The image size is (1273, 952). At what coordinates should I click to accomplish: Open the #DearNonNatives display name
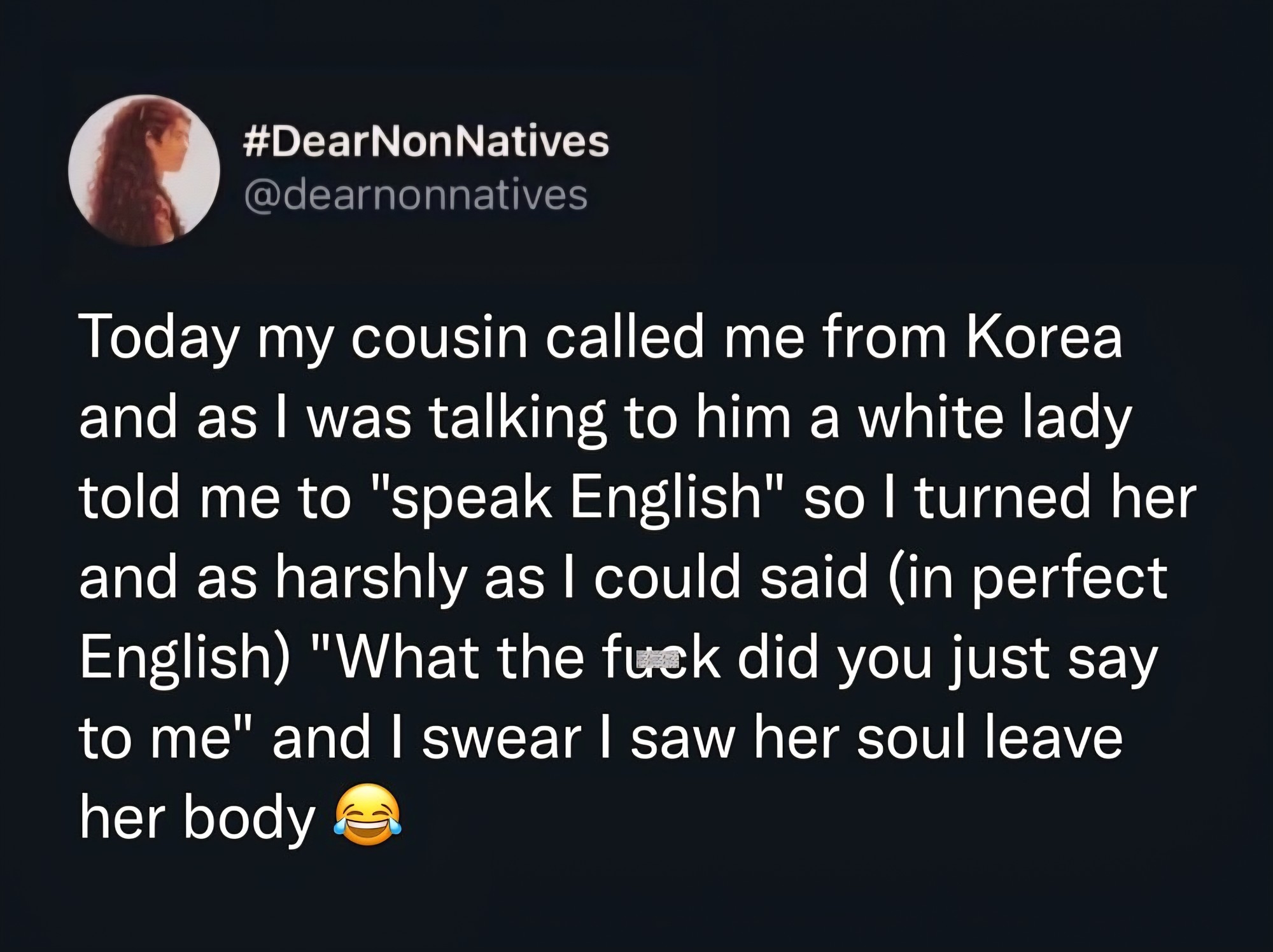(x=426, y=142)
